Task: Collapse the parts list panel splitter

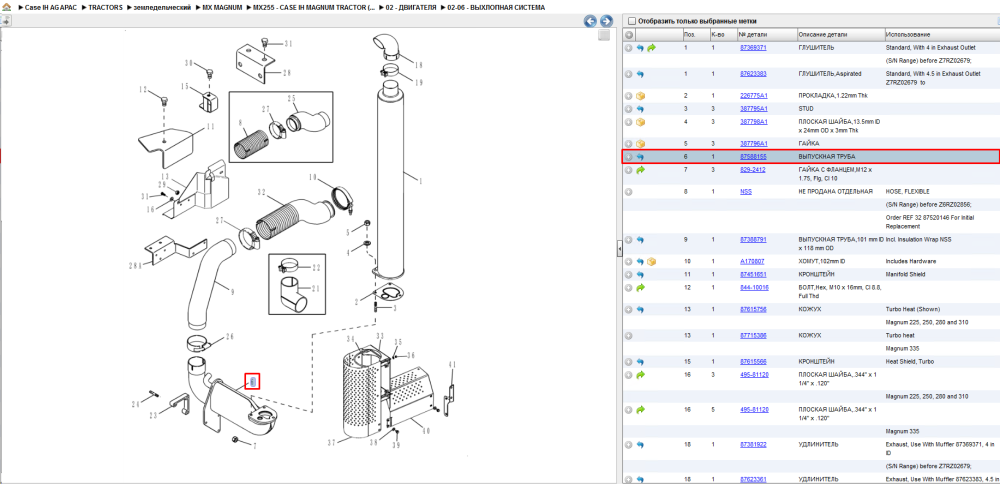Action: click(619, 249)
